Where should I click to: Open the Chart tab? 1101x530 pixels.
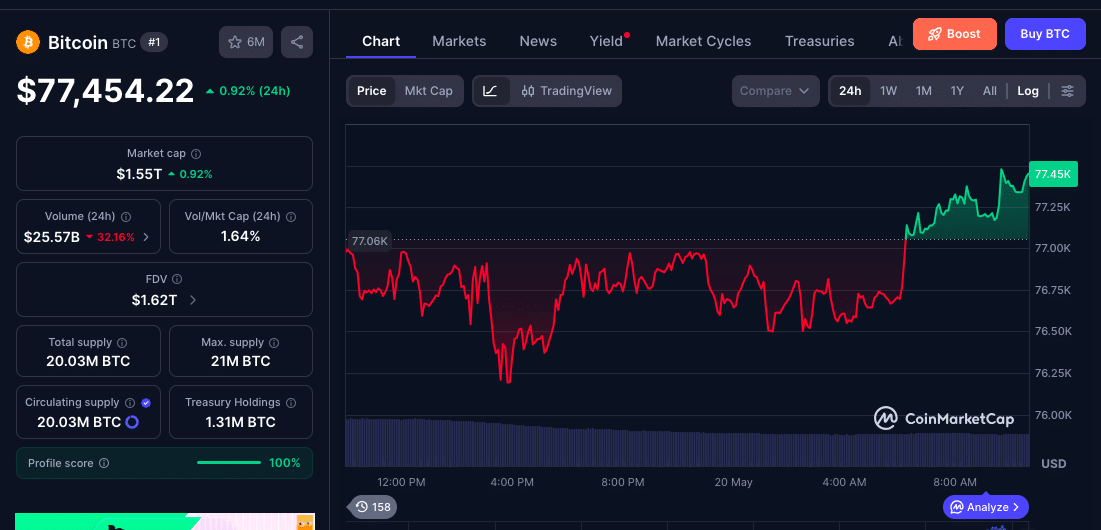click(x=381, y=41)
